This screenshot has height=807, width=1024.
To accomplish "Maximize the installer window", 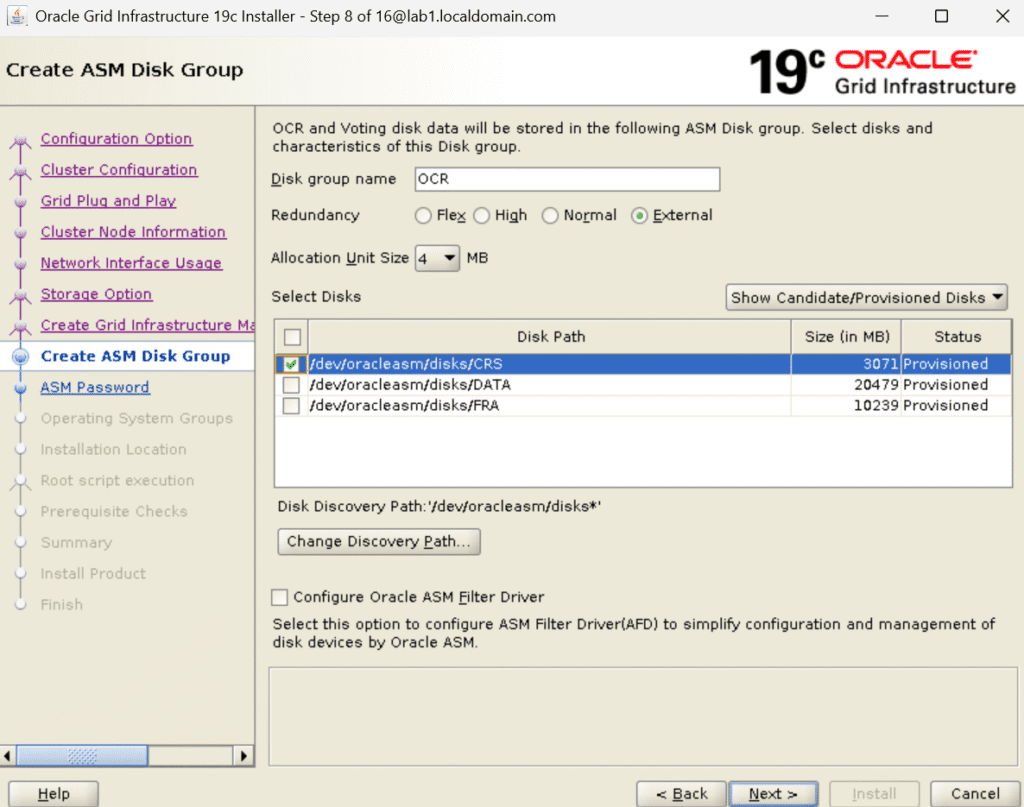I will click(941, 16).
